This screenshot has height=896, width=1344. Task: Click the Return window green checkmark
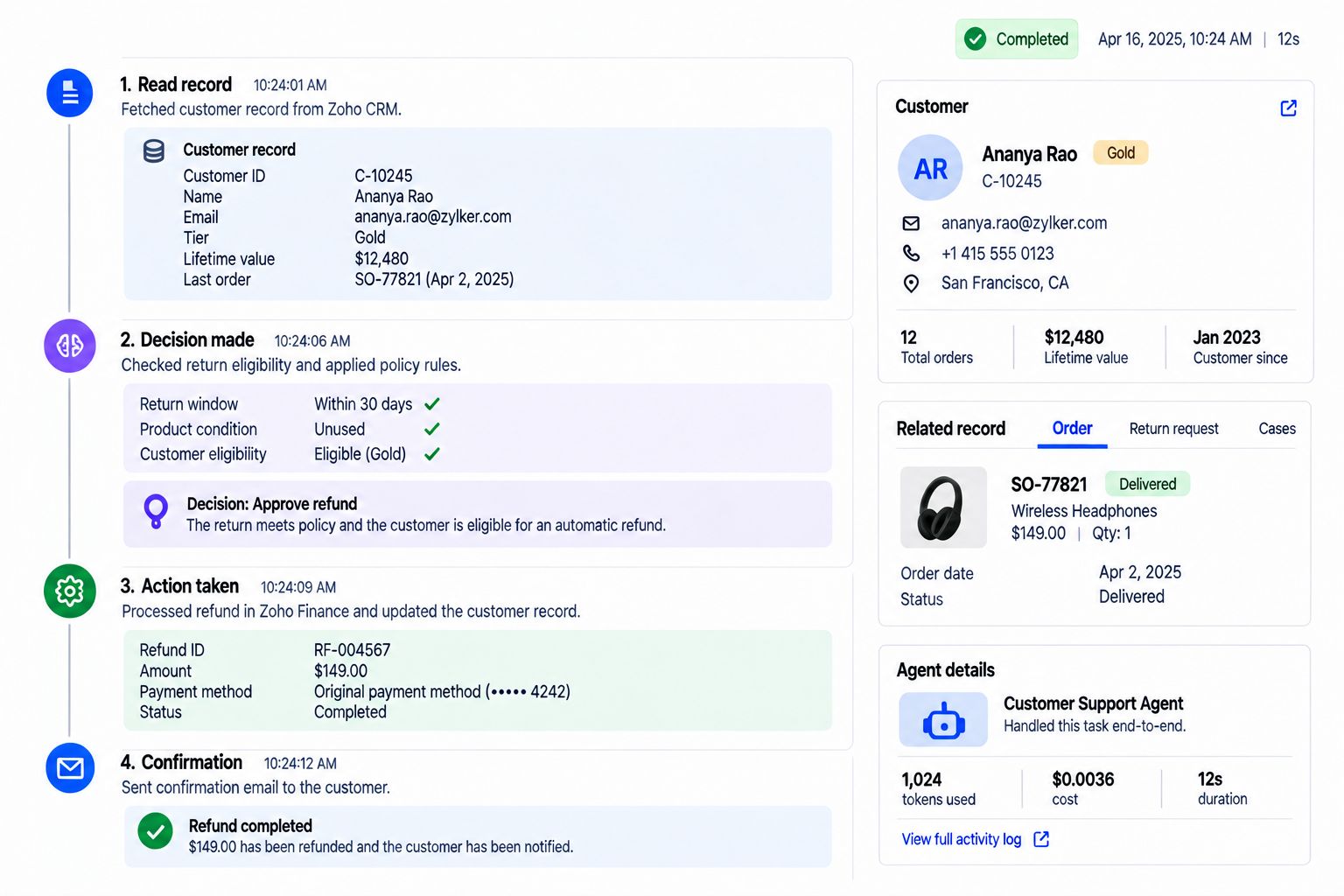[432, 404]
